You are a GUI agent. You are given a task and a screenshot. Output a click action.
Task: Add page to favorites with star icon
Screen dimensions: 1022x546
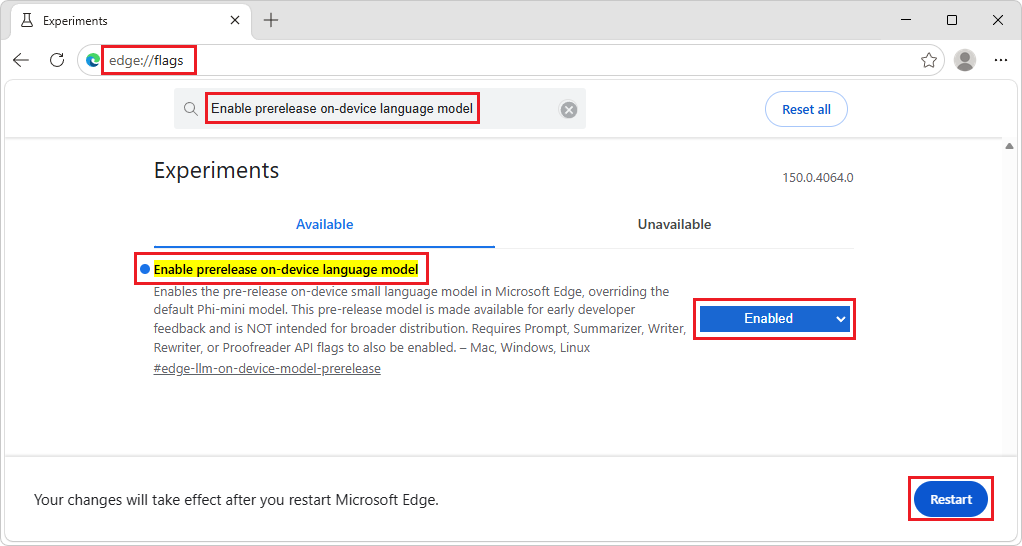click(929, 61)
